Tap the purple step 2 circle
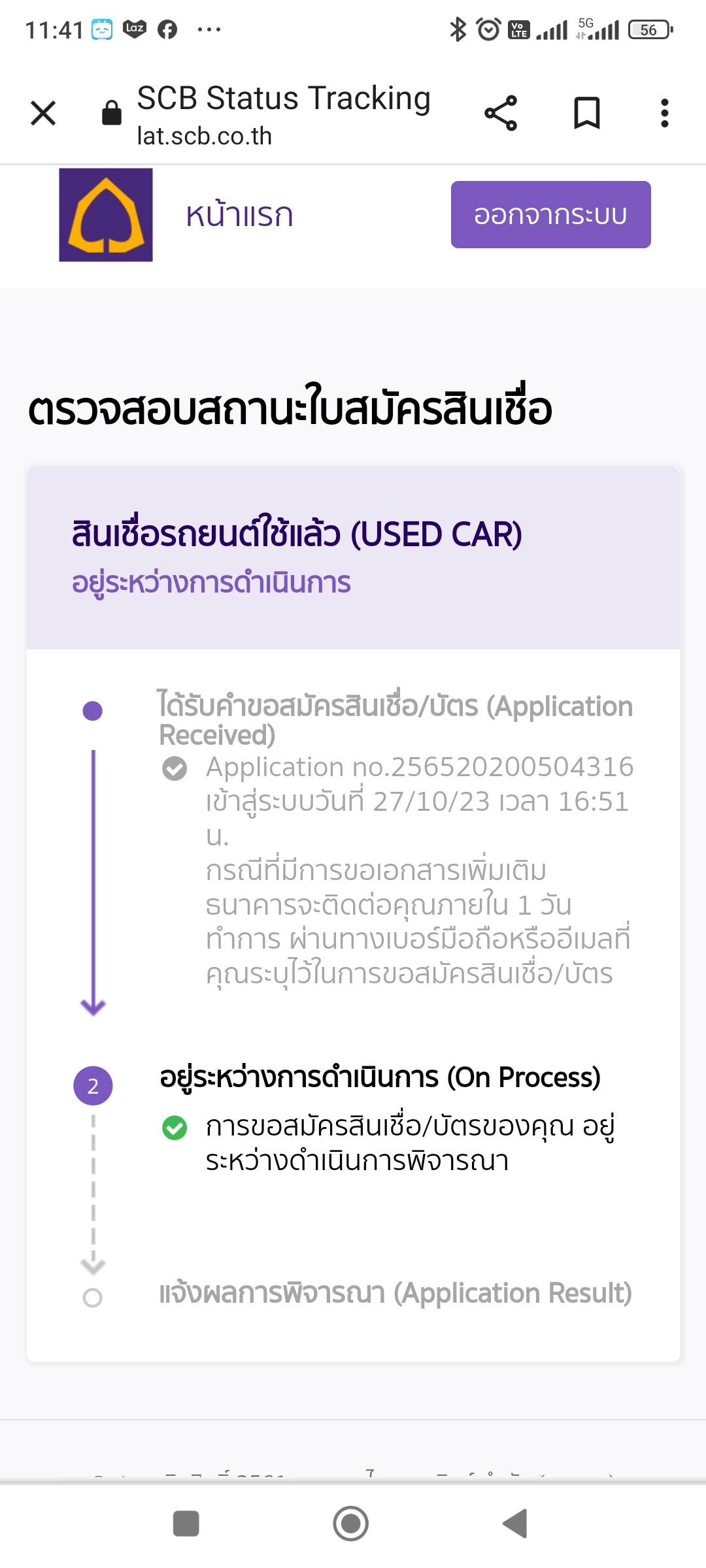The height and width of the screenshot is (1568, 706). 93,1086
